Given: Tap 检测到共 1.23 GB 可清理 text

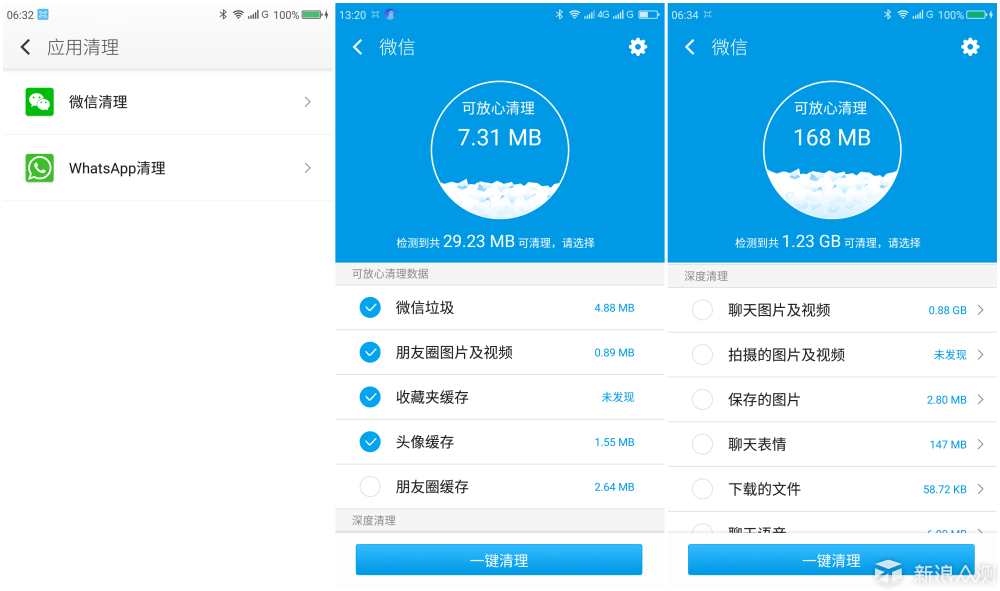Looking at the screenshot, I should click(x=828, y=242).
